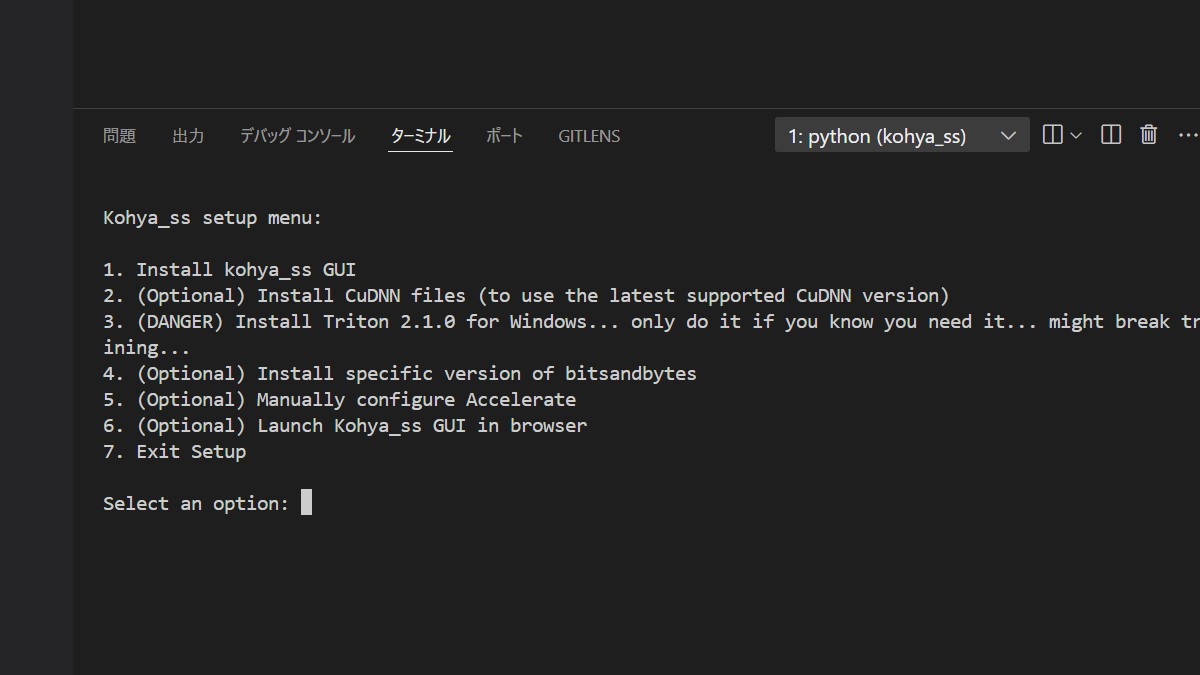Open the more actions ellipsis menu
1200x675 pixels.
pos(1188,135)
